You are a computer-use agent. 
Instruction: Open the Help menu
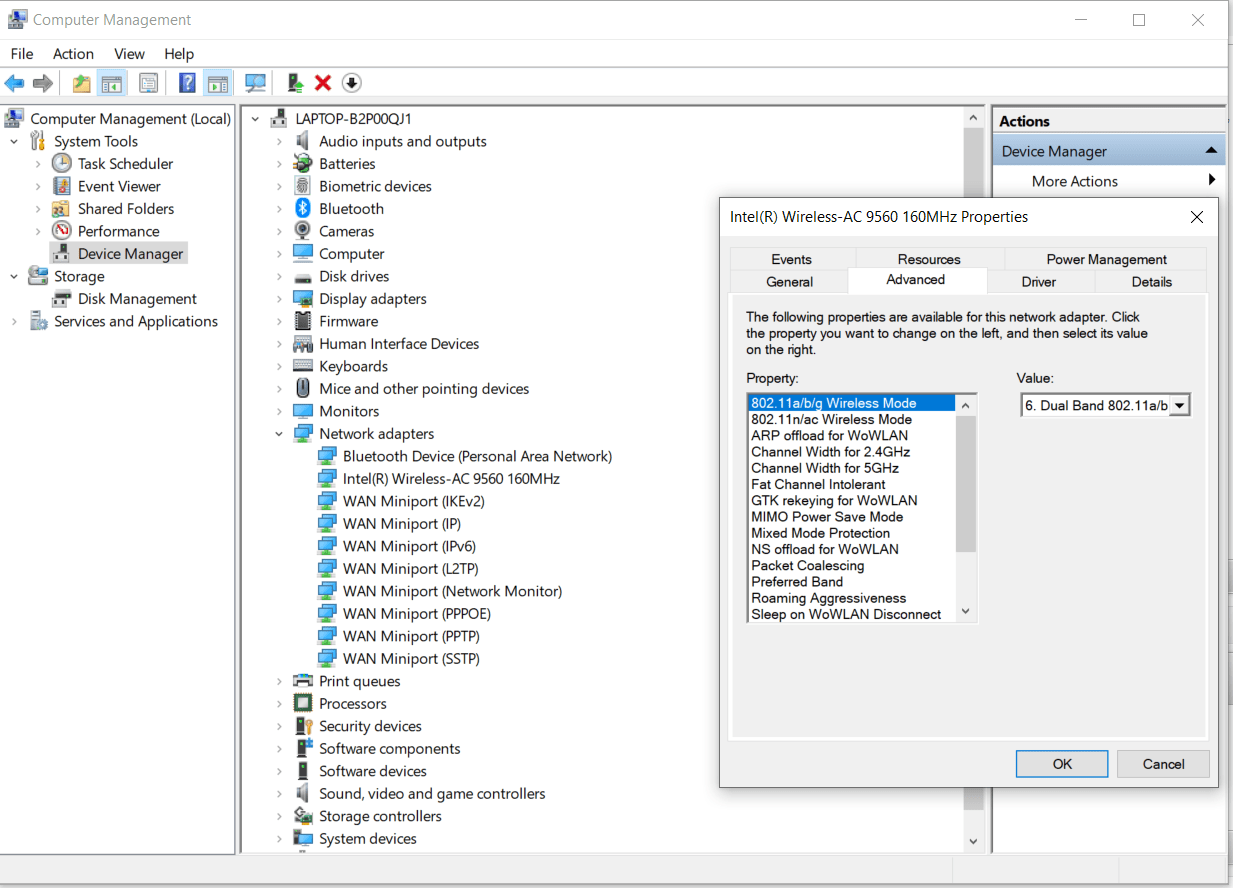point(179,54)
